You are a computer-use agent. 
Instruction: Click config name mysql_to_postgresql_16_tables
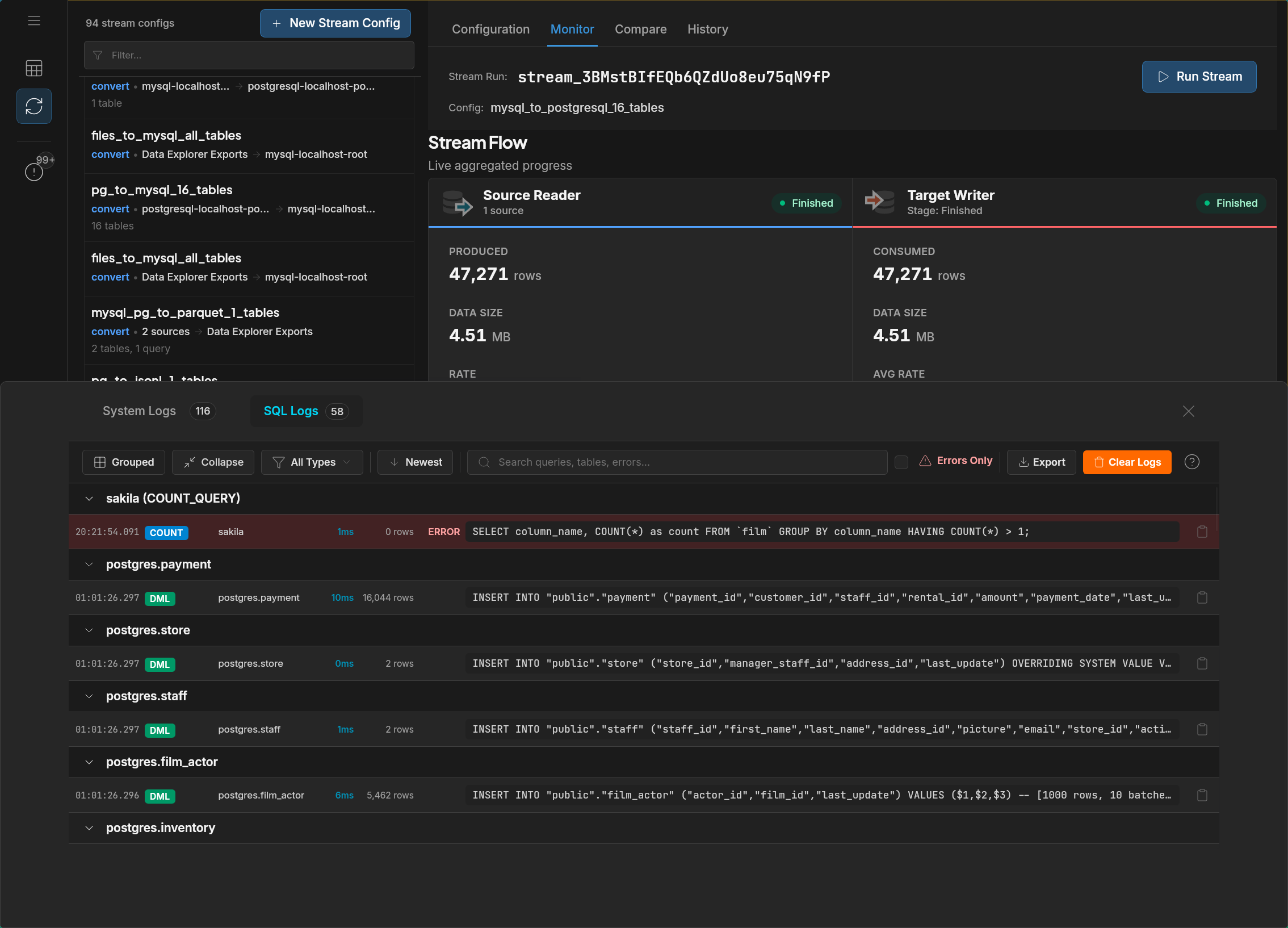577,108
